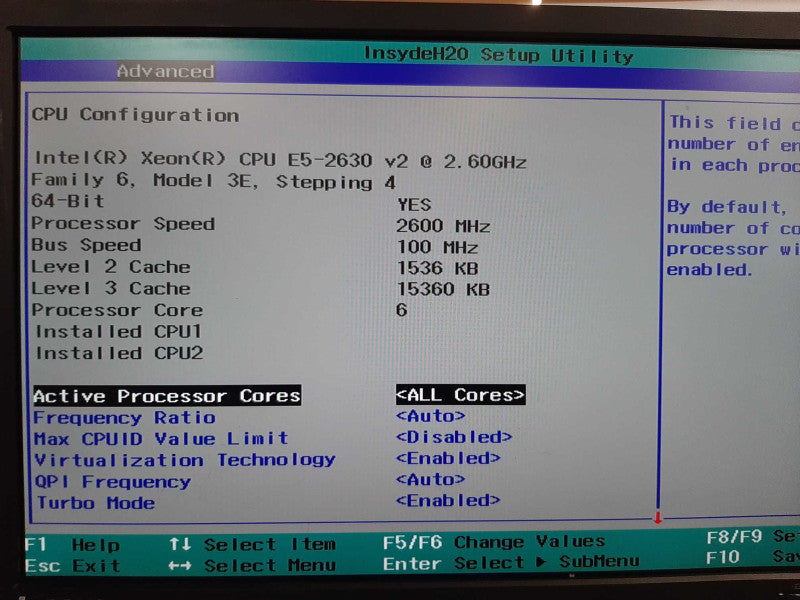800x600 pixels.
Task: Click the Esc Exit hint
Action: (72, 566)
